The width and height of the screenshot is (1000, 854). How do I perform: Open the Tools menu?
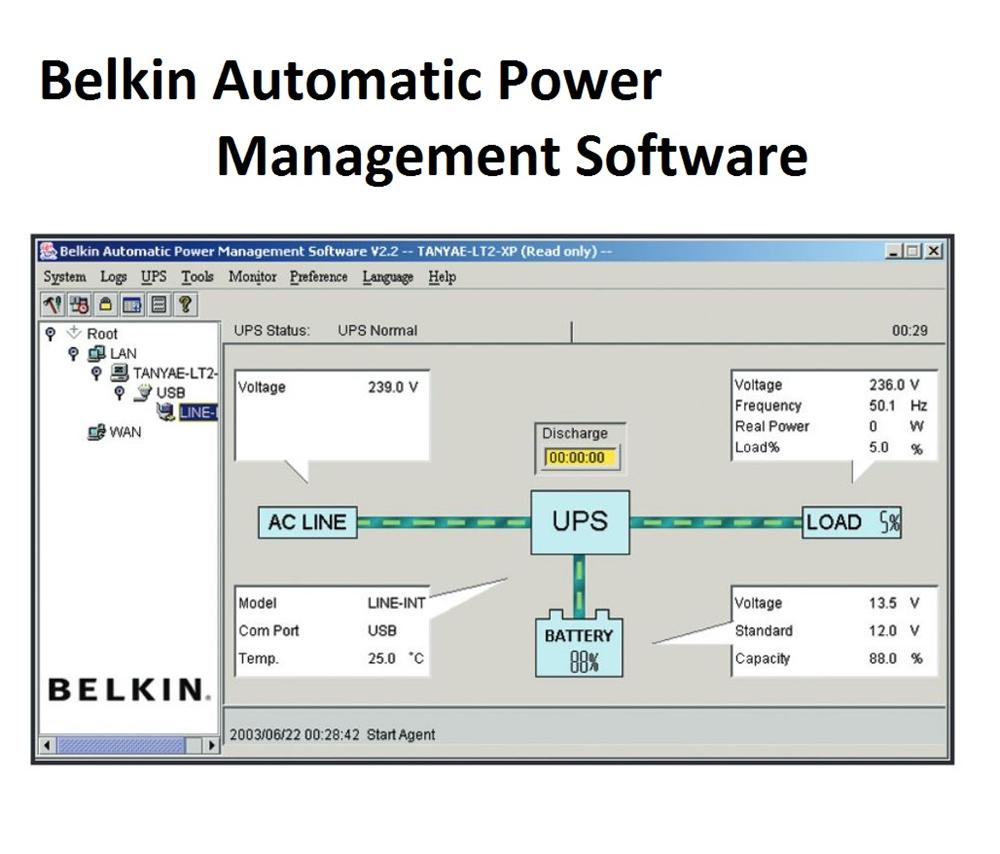click(197, 277)
